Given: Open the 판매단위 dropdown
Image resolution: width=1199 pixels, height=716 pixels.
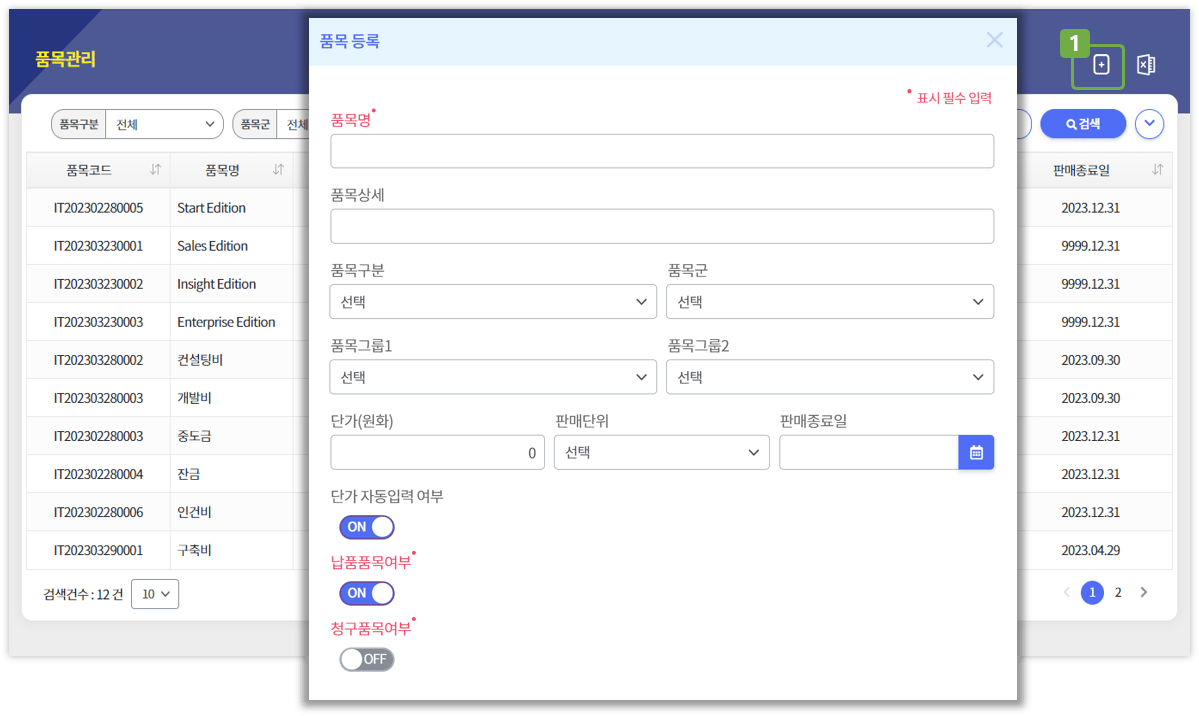Looking at the screenshot, I should coord(661,452).
